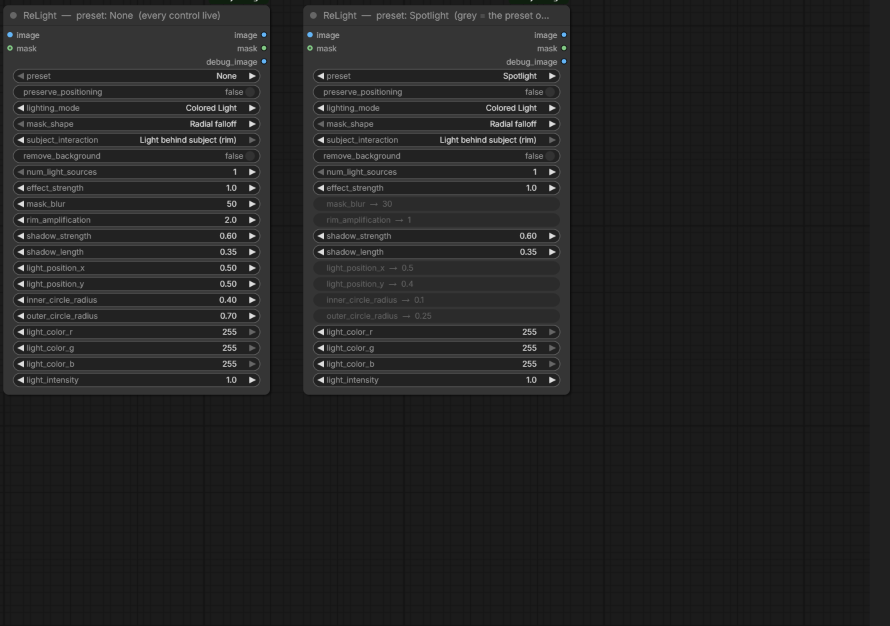Viewport: 890px width, 626px height.
Task: Click image output socket on preset Spotlight node
Action: pyautogui.click(x=564, y=35)
